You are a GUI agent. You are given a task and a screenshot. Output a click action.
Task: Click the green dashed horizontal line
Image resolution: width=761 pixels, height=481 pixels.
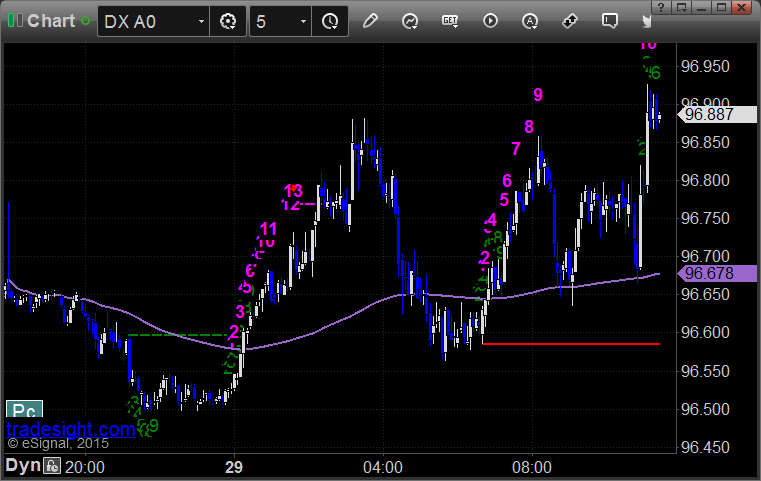[x=178, y=335]
